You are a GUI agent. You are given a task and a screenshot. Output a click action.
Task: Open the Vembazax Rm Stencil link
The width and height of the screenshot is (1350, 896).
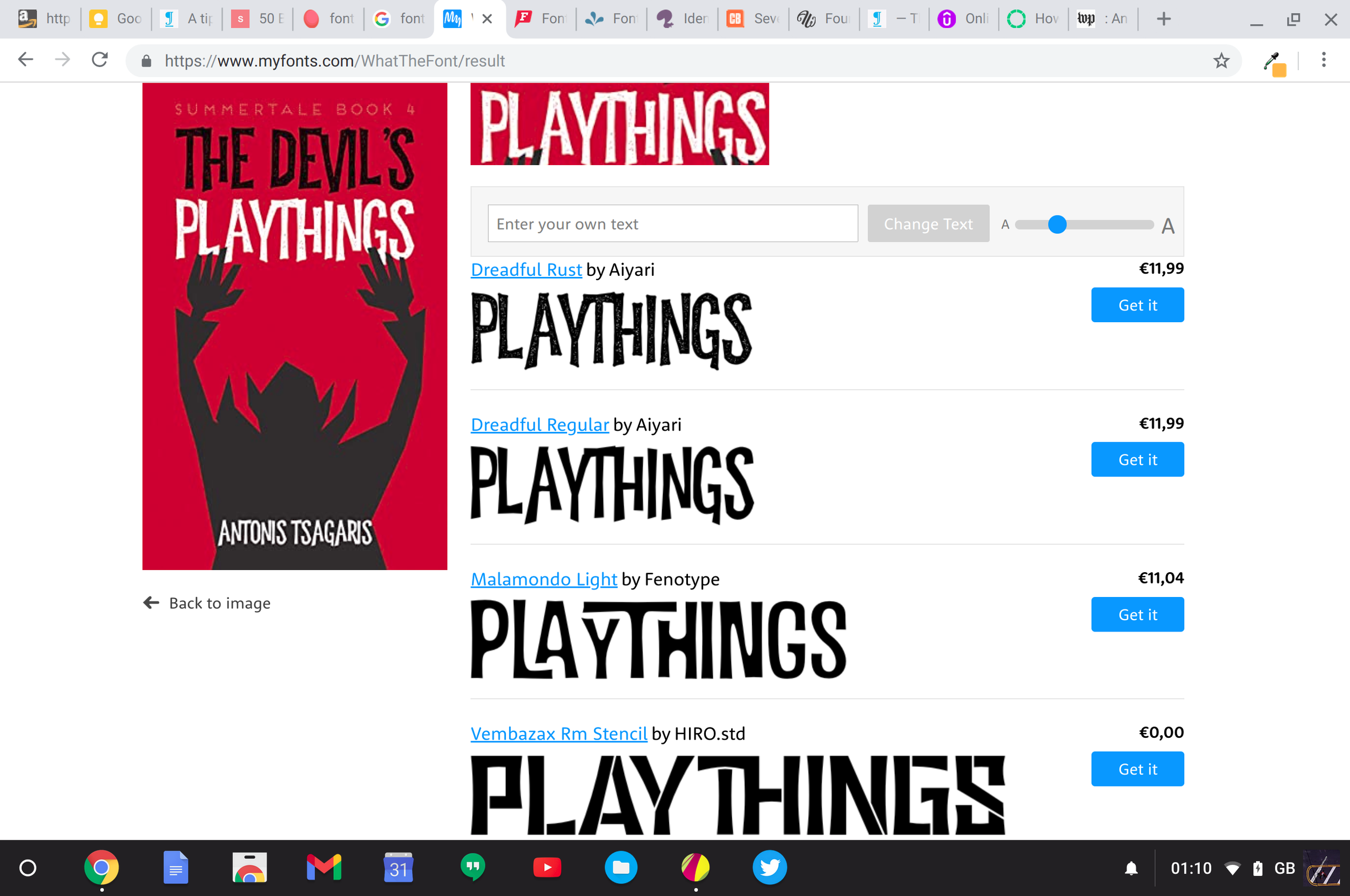pyautogui.click(x=559, y=734)
